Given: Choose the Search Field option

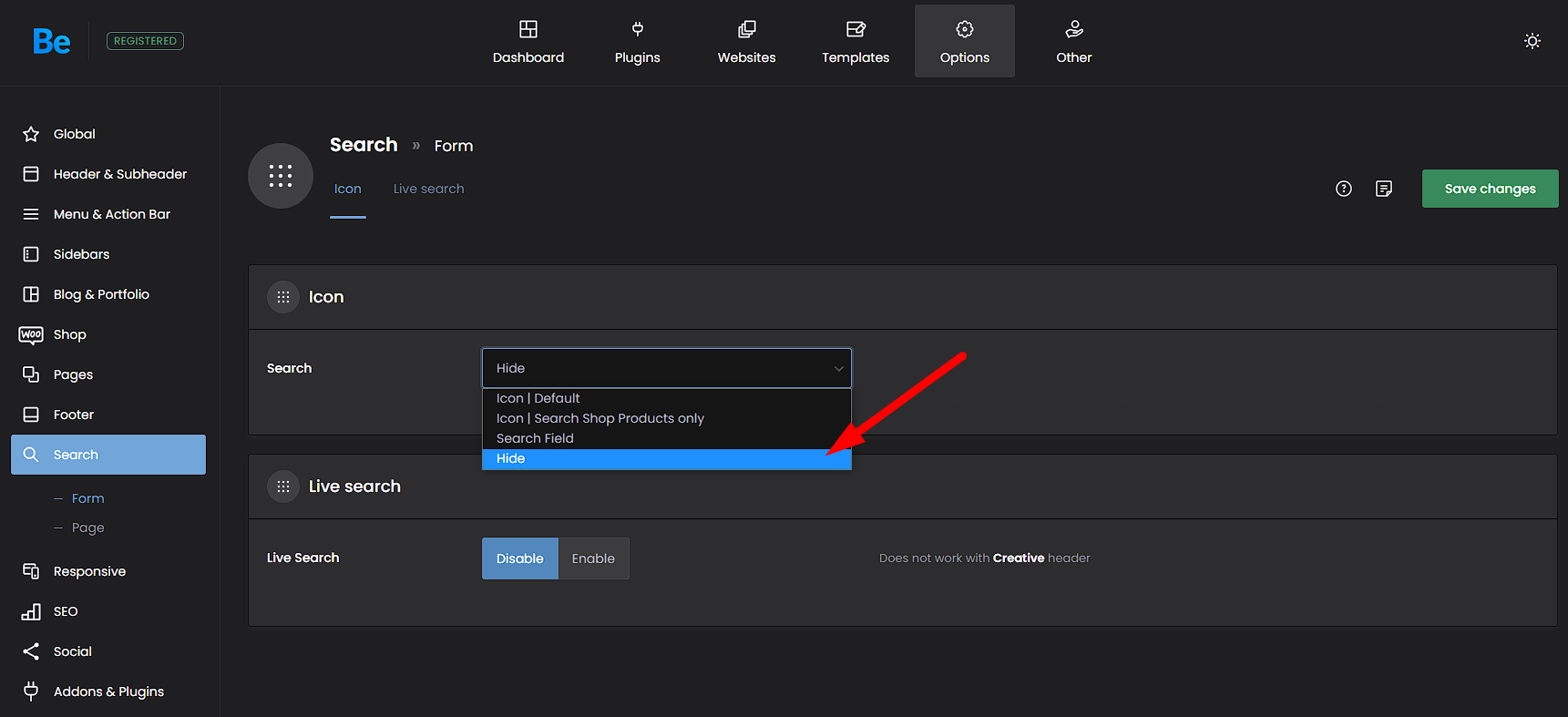Looking at the screenshot, I should [x=667, y=438].
